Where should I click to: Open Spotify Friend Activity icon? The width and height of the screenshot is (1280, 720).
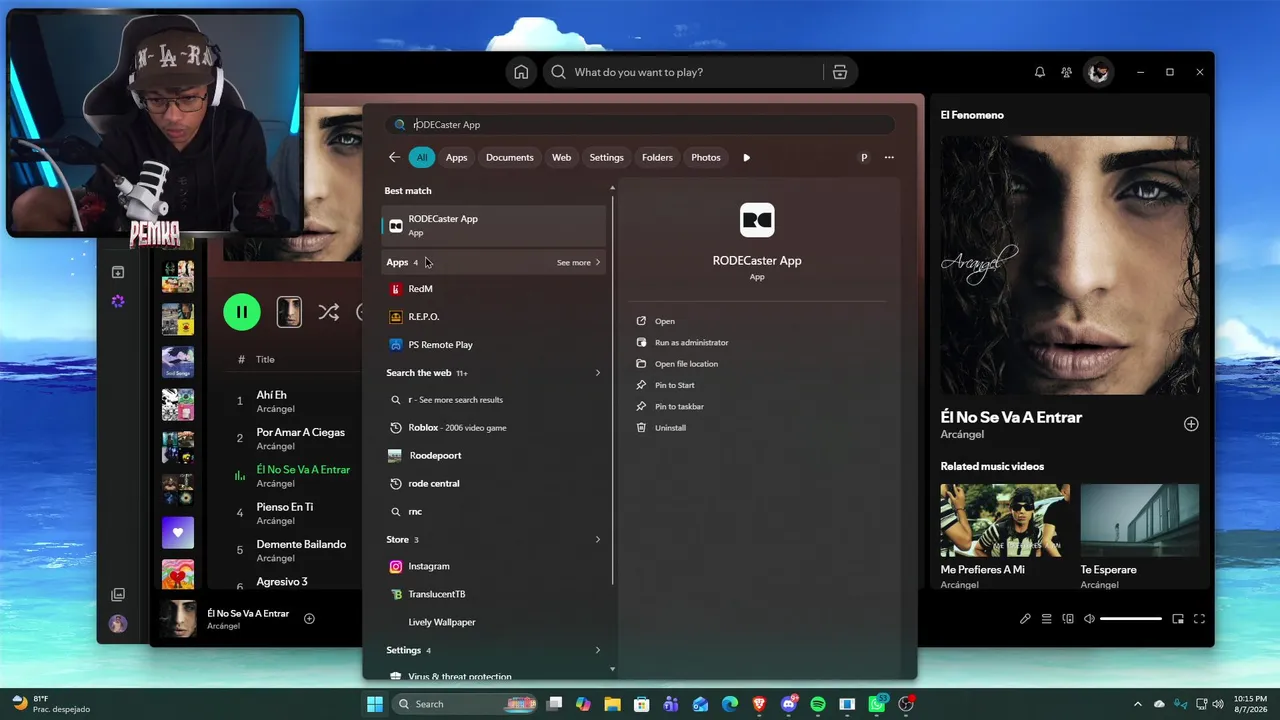coord(1067,72)
